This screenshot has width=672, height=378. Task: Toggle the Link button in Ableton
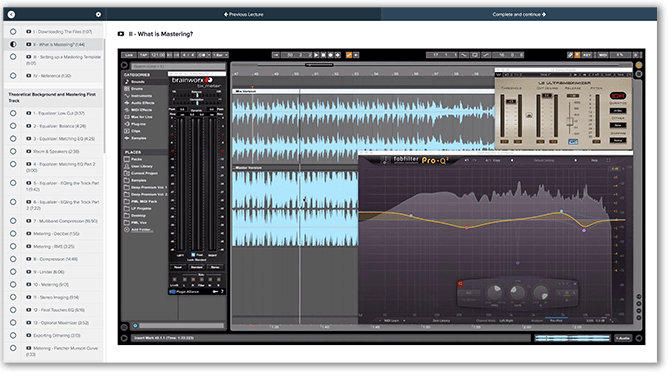(129, 55)
